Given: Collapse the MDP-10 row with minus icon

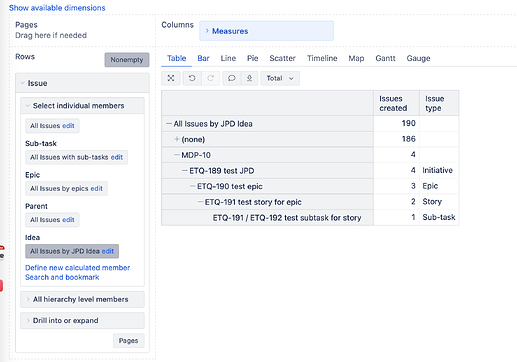Looking at the screenshot, I should [177, 155].
